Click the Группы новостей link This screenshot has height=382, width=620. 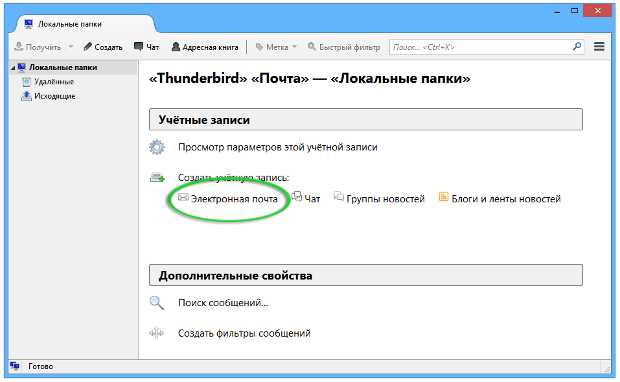coord(385,199)
